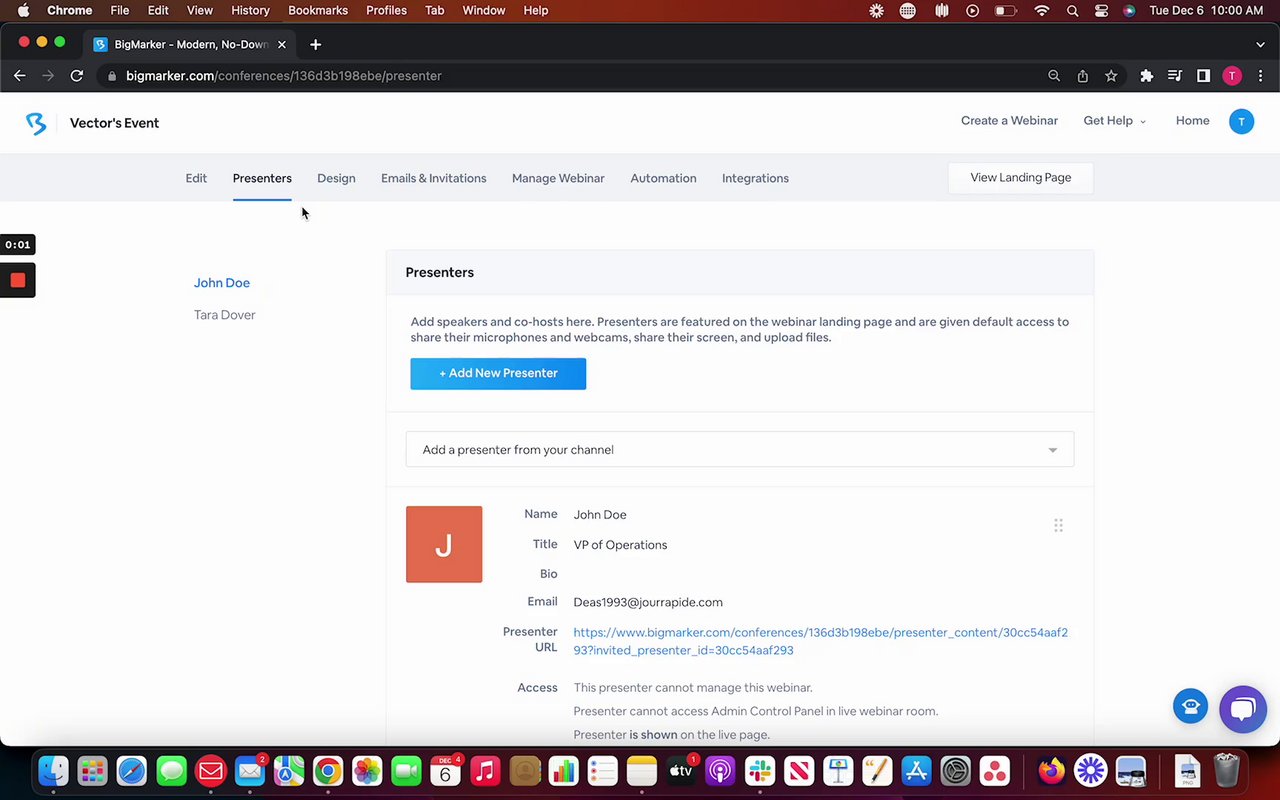Open Spotlight search in the menu bar
This screenshot has width=1280, height=800.
click(1073, 10)
